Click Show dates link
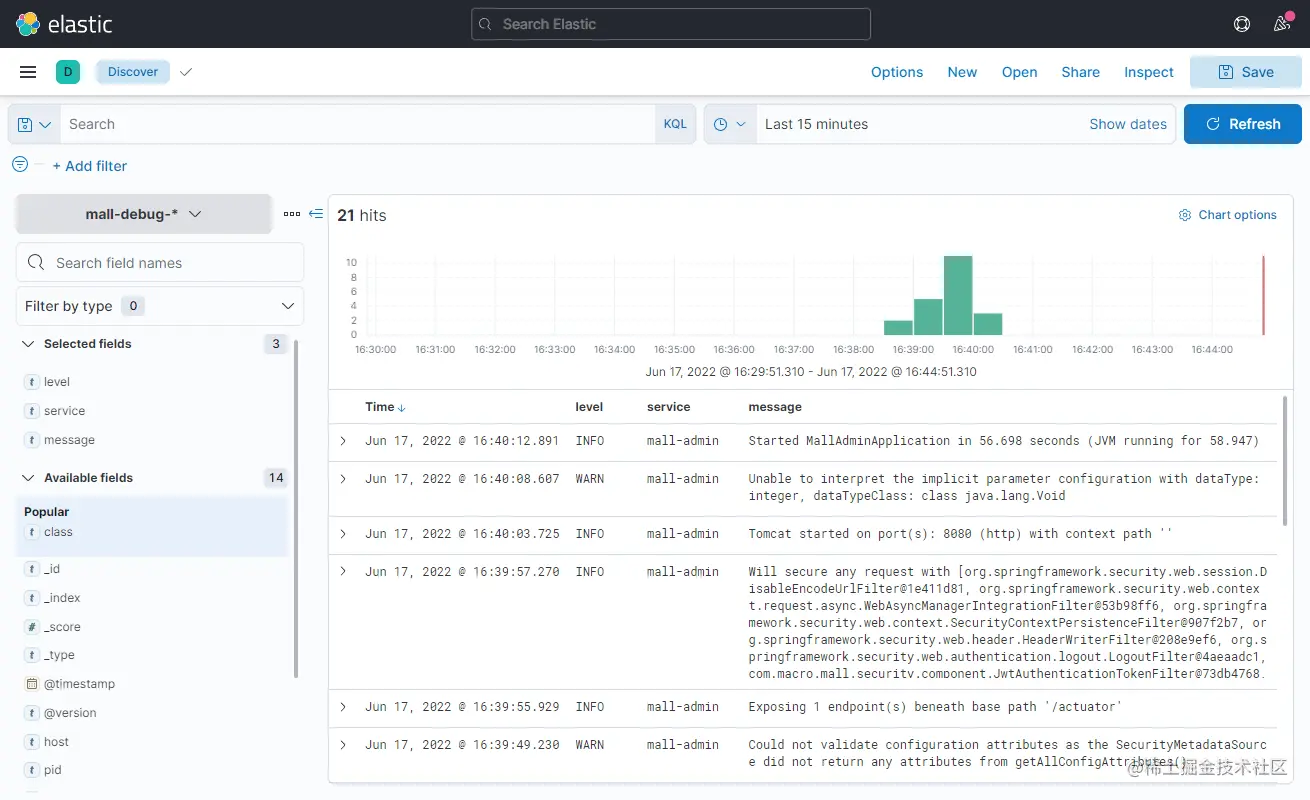 [x=1128, y=124]
